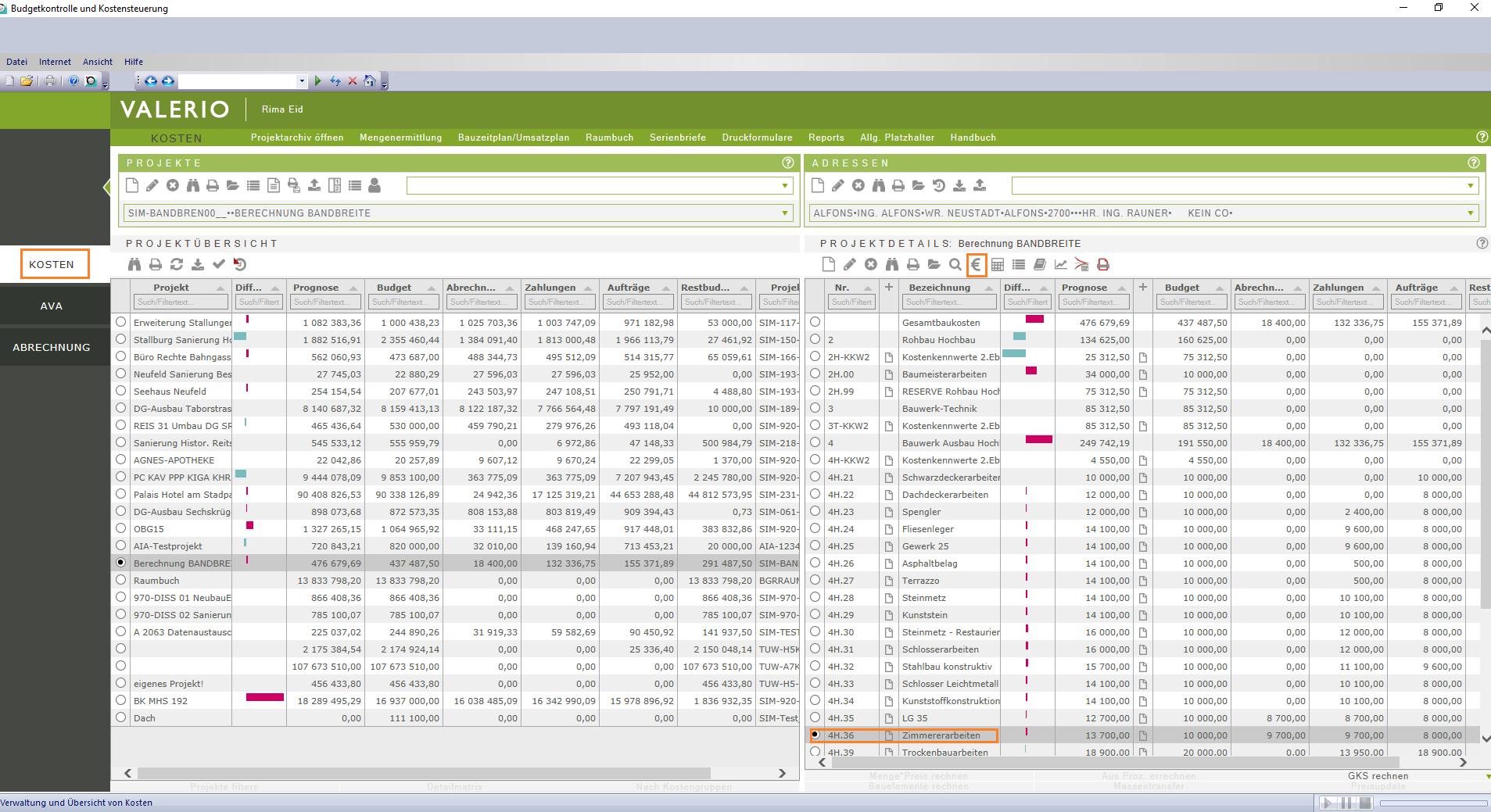1491x812 pixels.
Task: Open the Ansicht menu
Action: pos(98,62)
